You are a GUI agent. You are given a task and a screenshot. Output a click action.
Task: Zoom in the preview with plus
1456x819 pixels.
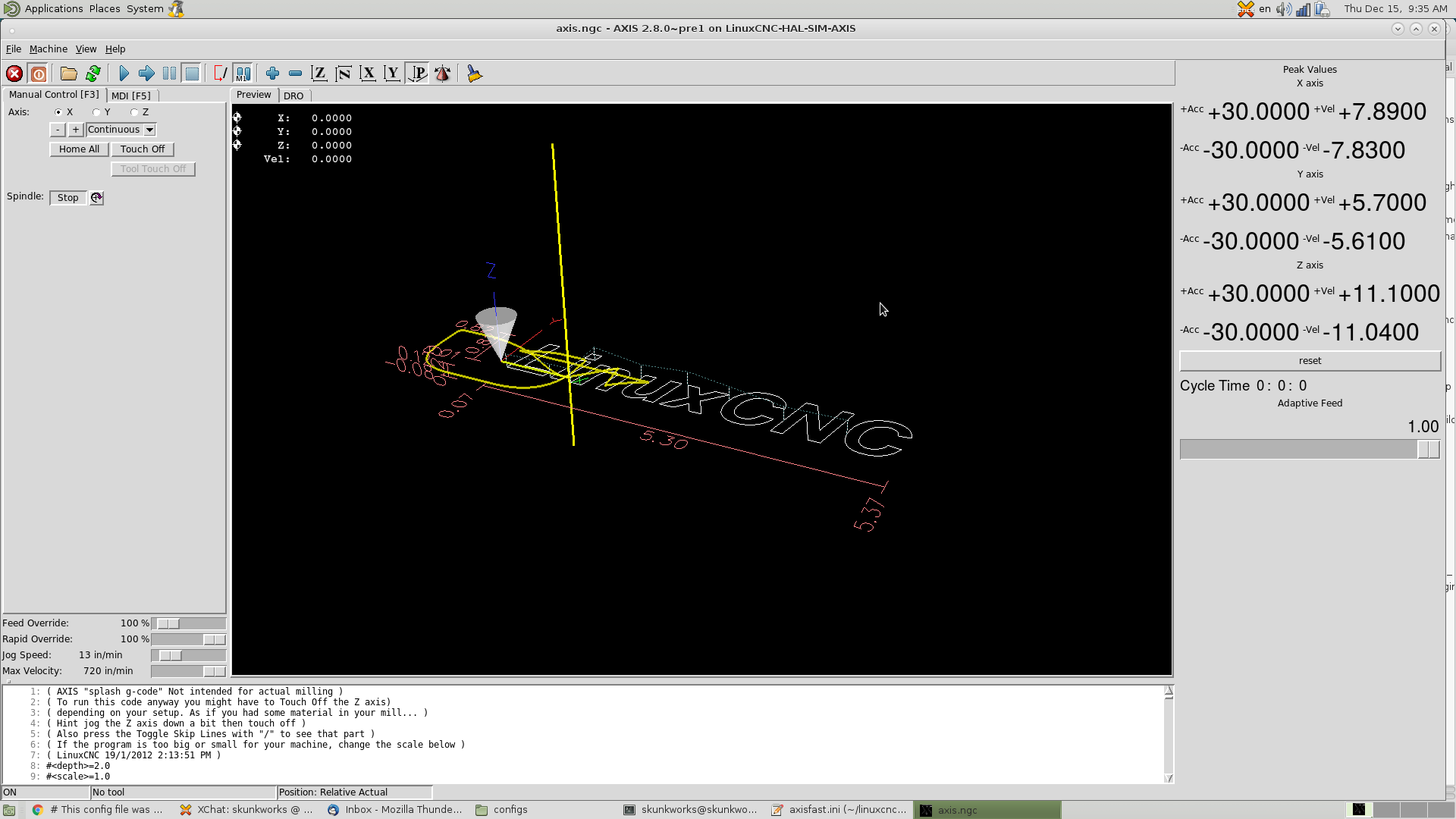click(x=272, y=74)
